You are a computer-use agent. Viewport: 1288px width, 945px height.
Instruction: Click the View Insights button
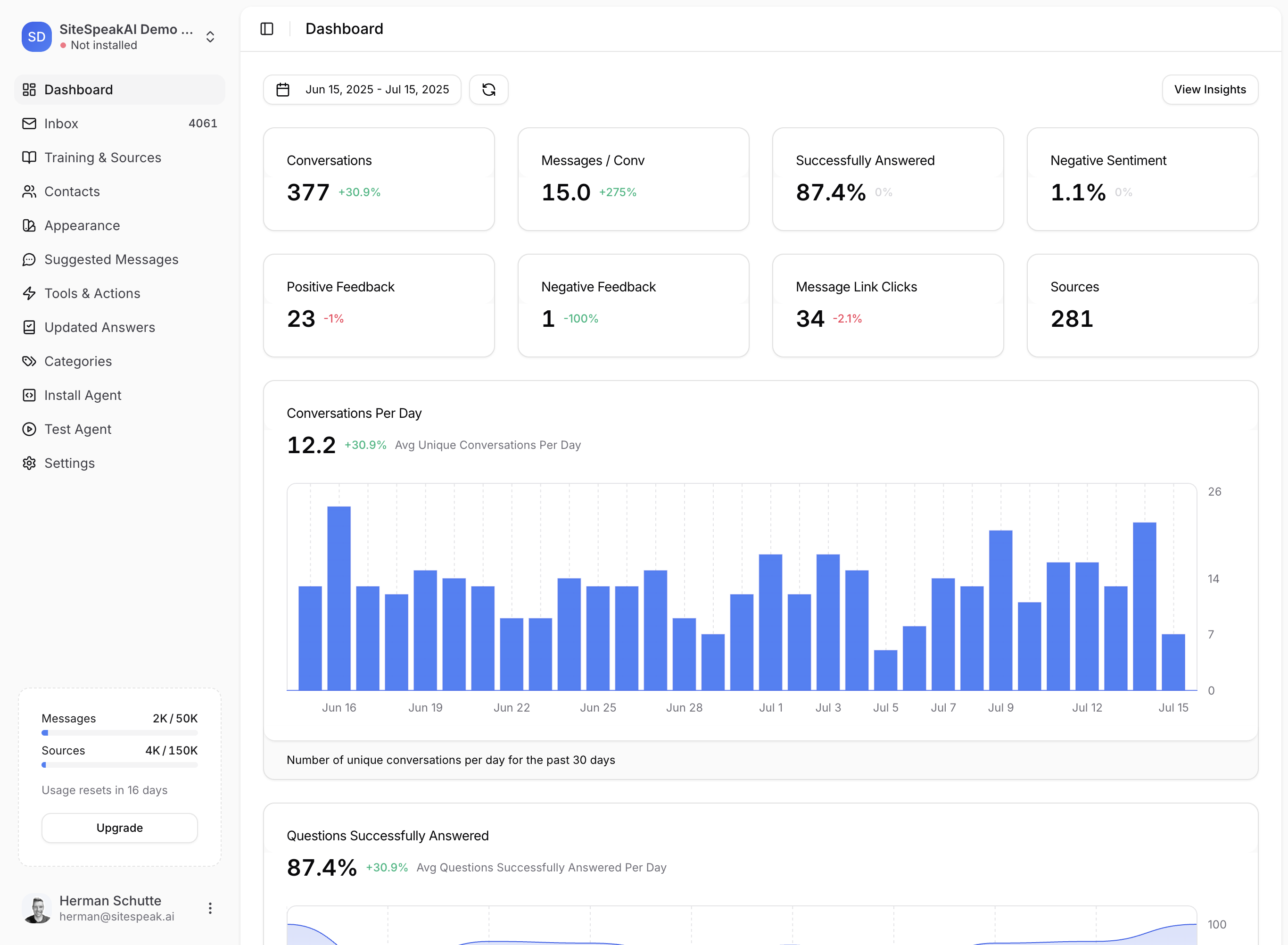pos(1210,89)
